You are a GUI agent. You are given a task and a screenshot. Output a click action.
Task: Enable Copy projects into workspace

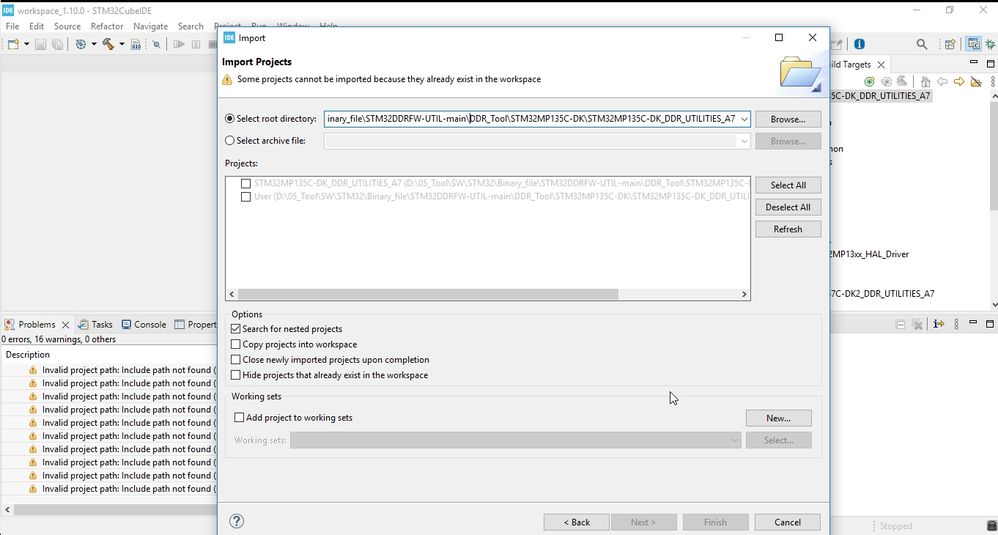[x=235, y=344]
